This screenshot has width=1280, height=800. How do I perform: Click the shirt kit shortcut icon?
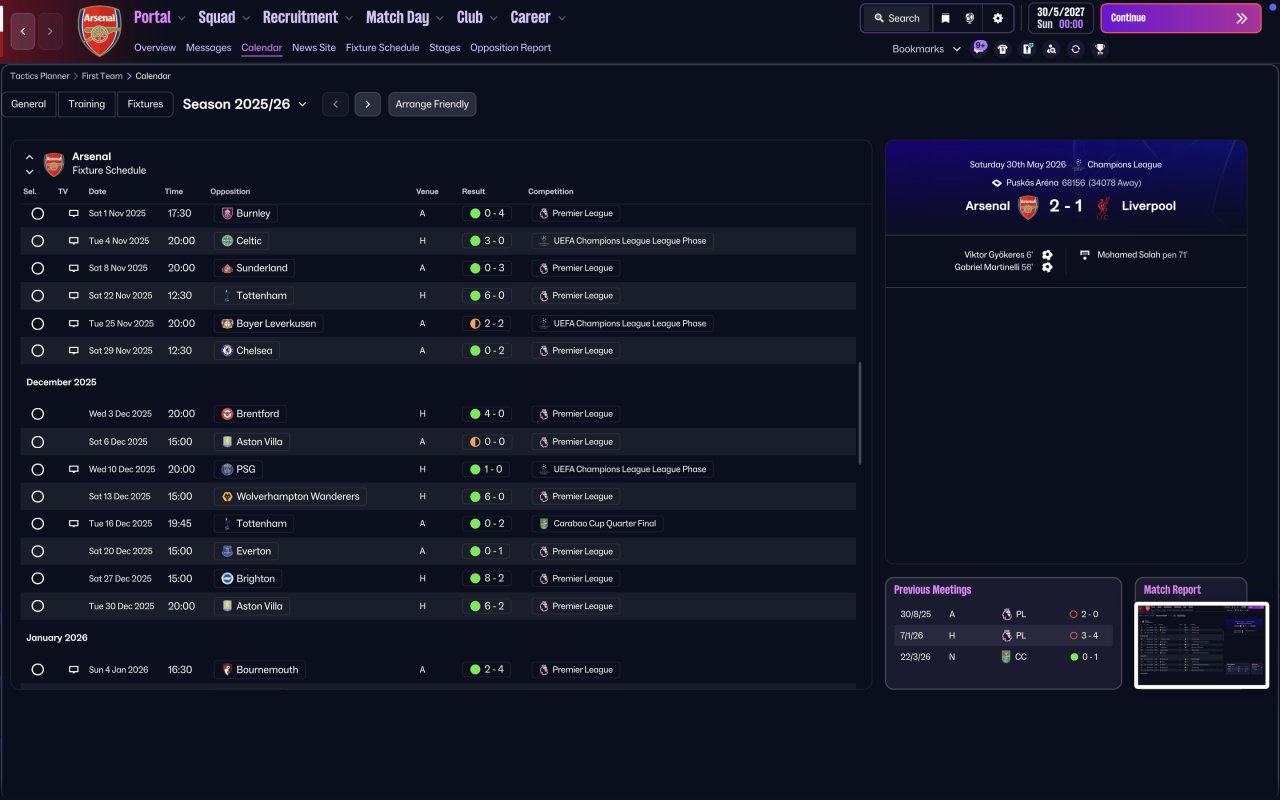(x=1003, y=49)
